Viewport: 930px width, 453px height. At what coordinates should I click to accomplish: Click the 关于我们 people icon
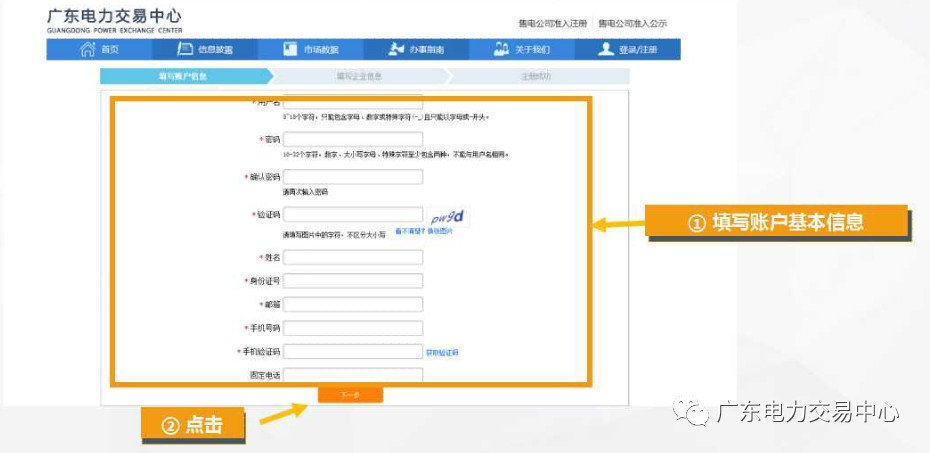(502, 49)
